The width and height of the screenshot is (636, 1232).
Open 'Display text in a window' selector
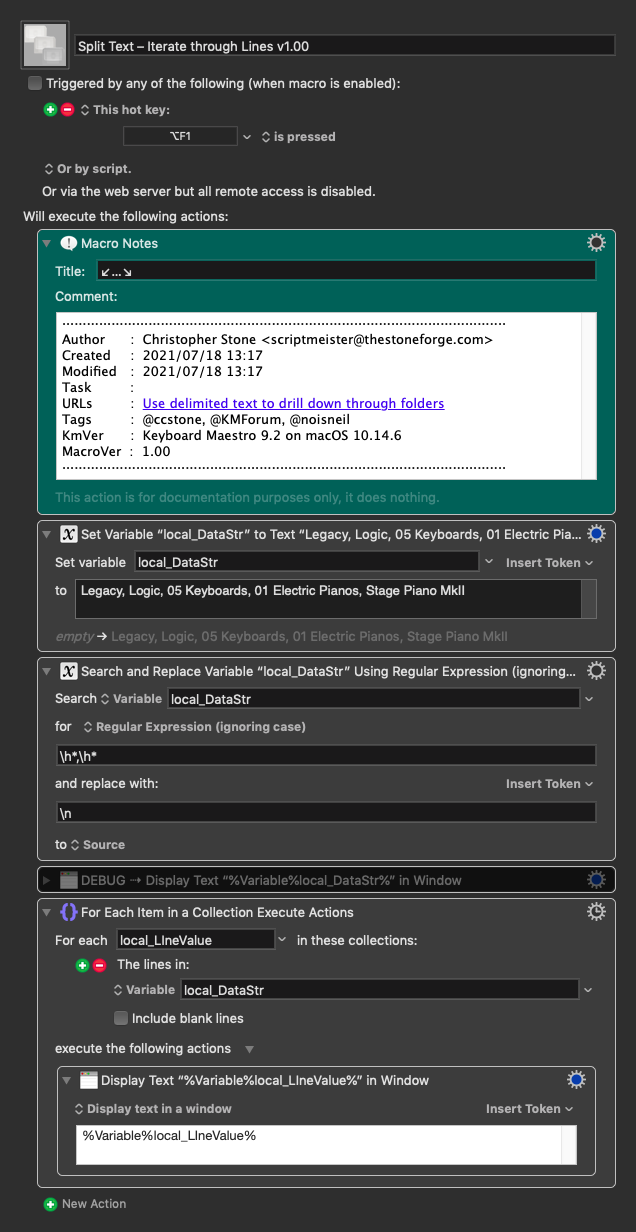coord(153,1108)
